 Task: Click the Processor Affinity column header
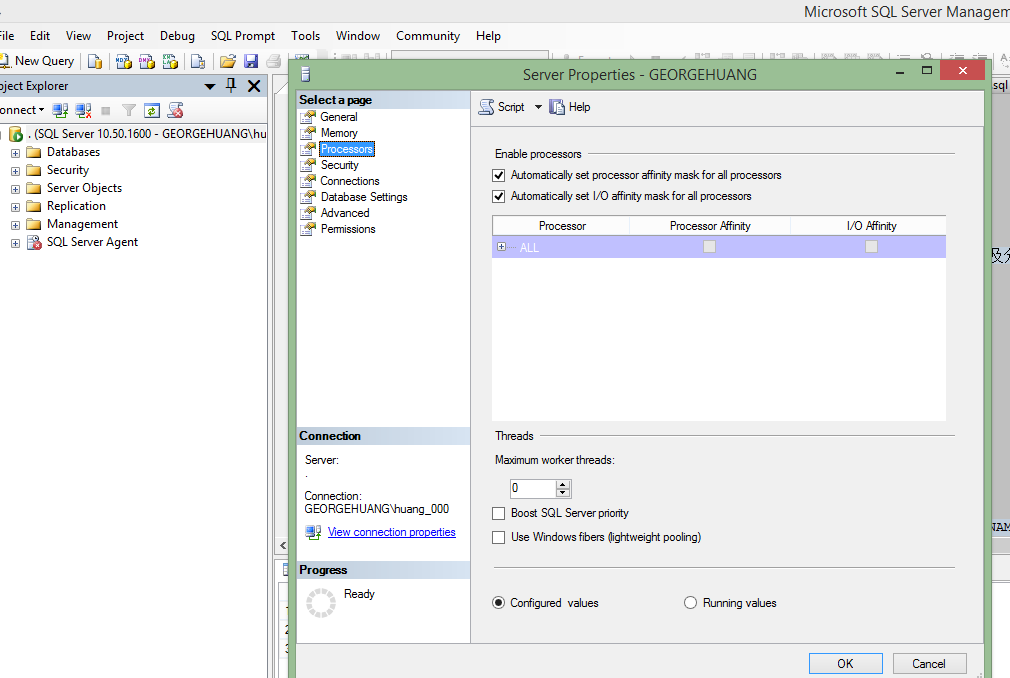coord(710,226)
